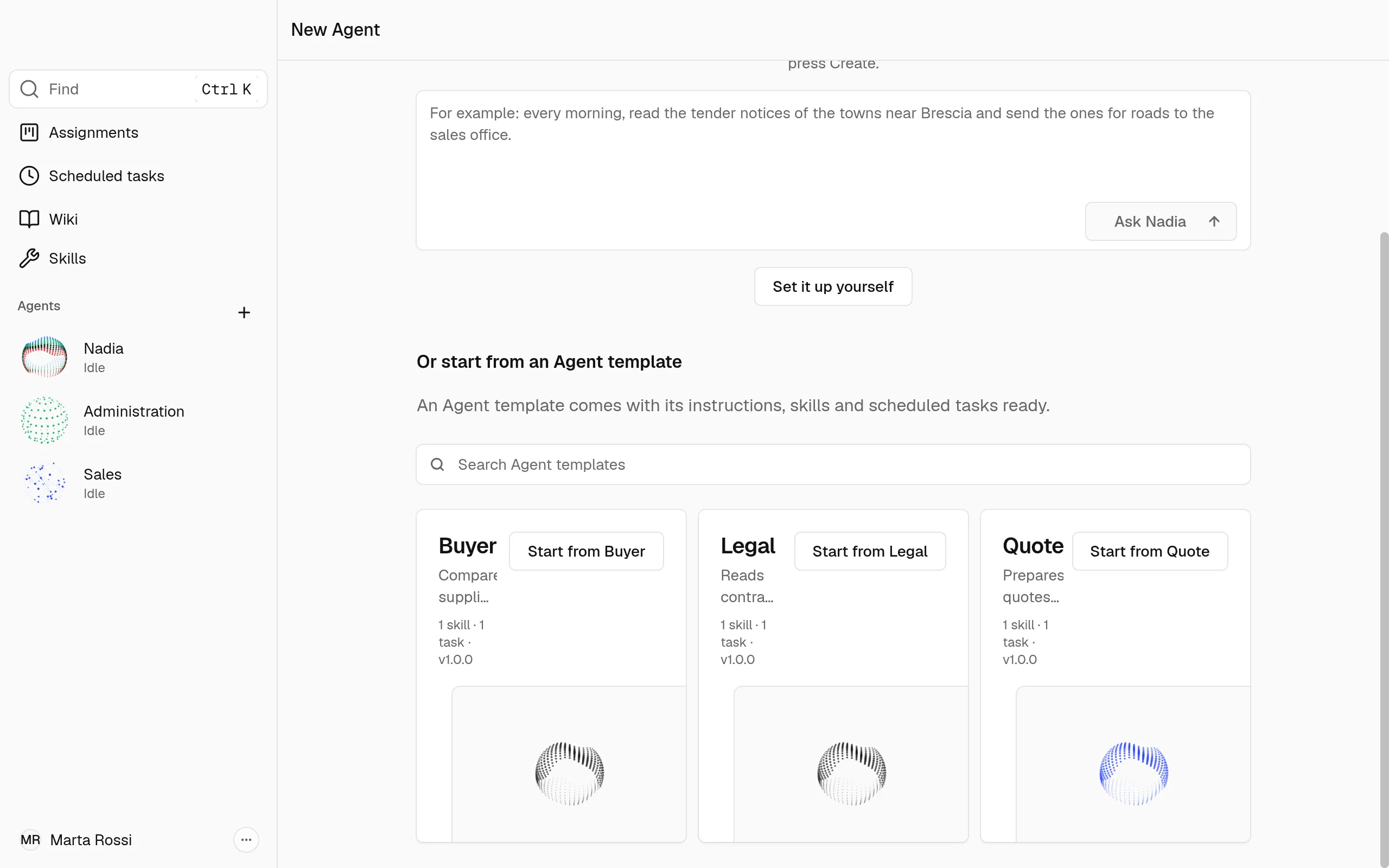Select the Sales agent avatar
This screenshot has width=1389, height=868.
(x=44, y=483)
